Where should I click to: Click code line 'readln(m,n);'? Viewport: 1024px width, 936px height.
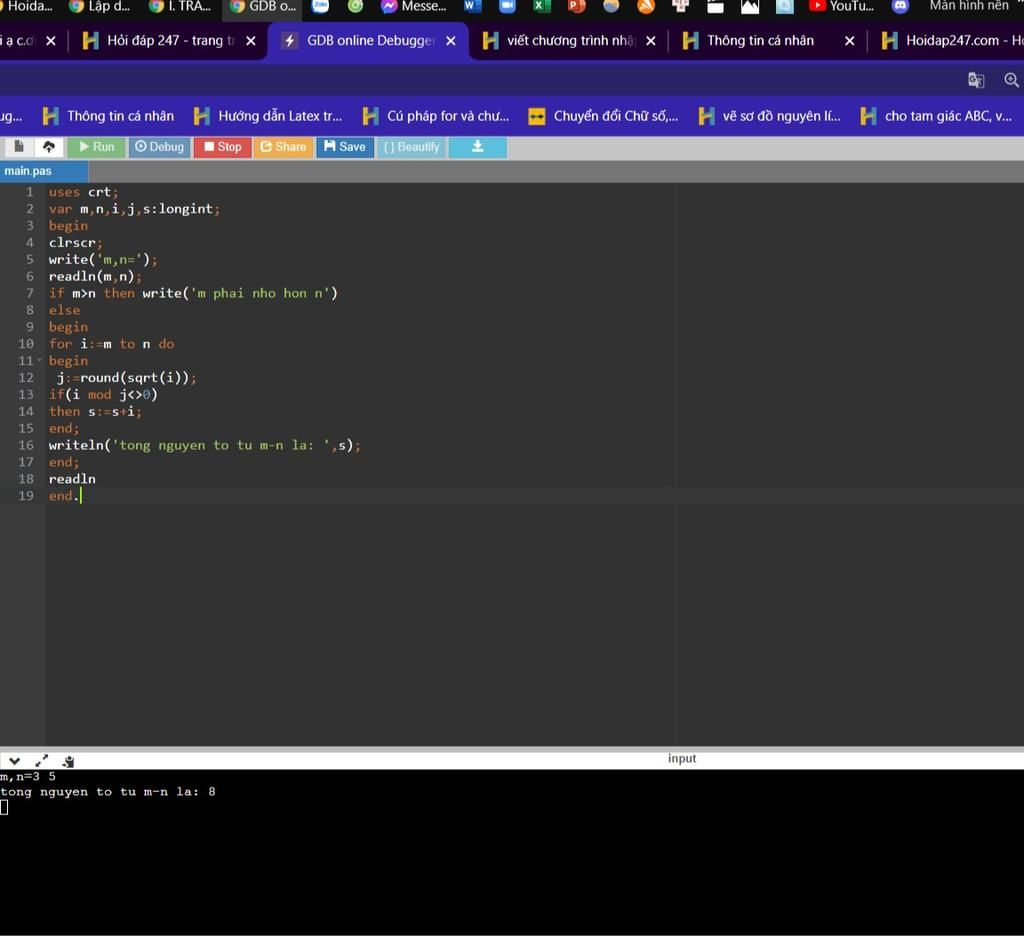point(95,276)
